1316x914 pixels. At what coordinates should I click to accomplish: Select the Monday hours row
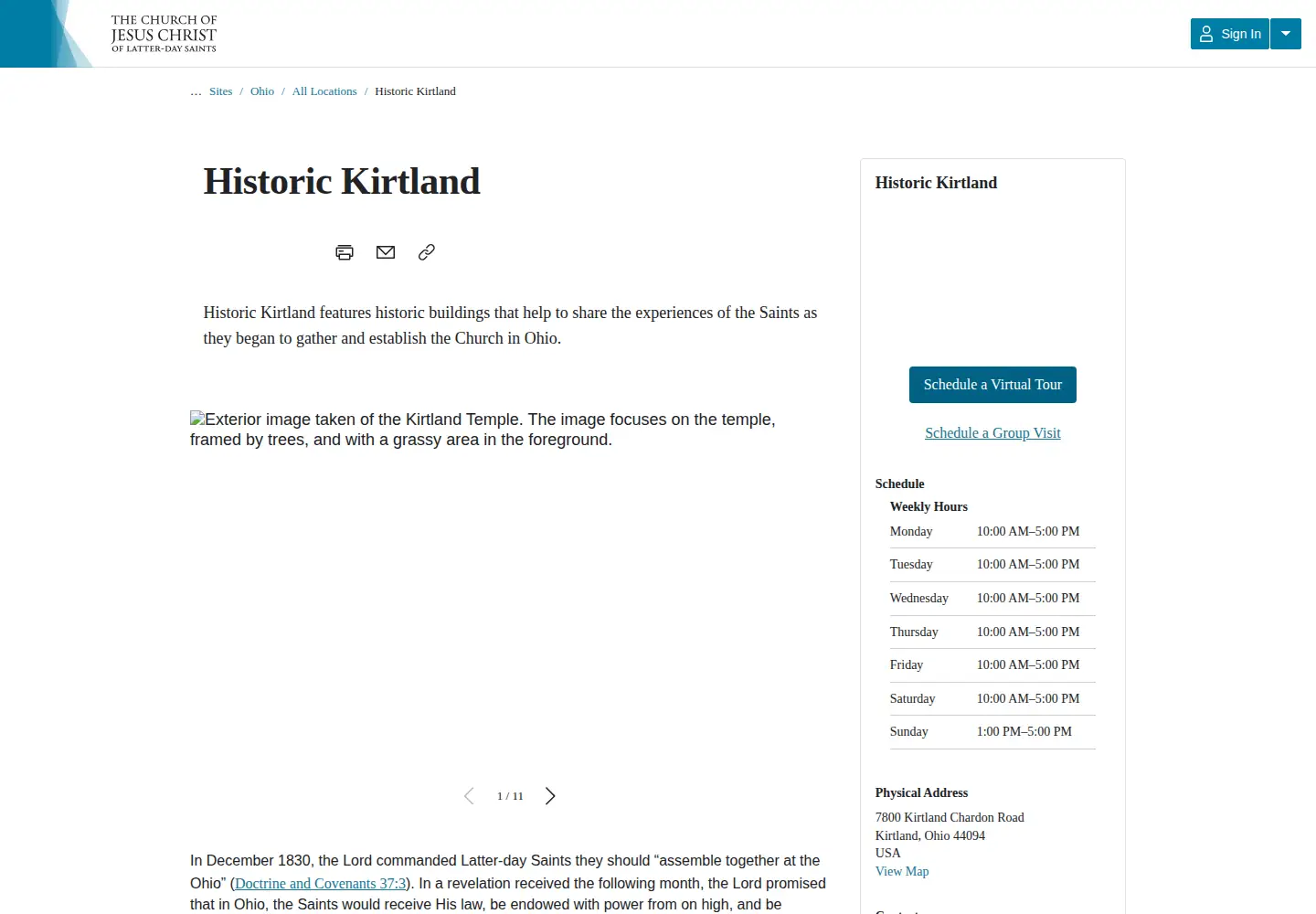[992, 532]
